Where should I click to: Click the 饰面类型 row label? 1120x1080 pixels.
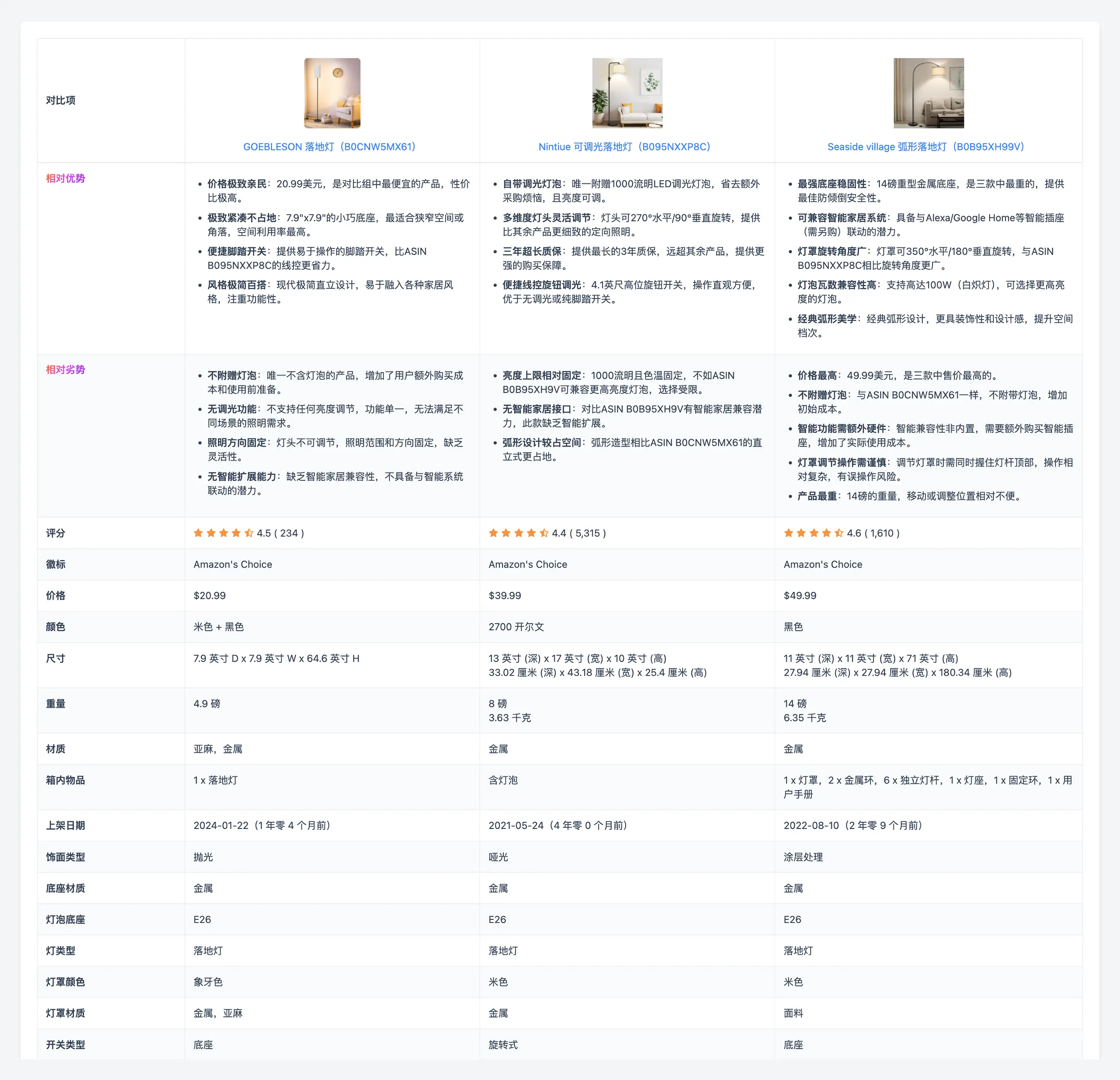pyautogui.click(x=65, y=857)
